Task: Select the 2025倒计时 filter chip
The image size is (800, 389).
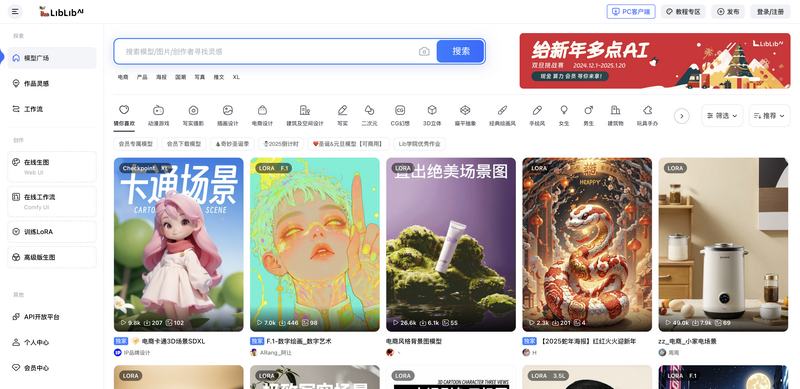Action: 281,144
